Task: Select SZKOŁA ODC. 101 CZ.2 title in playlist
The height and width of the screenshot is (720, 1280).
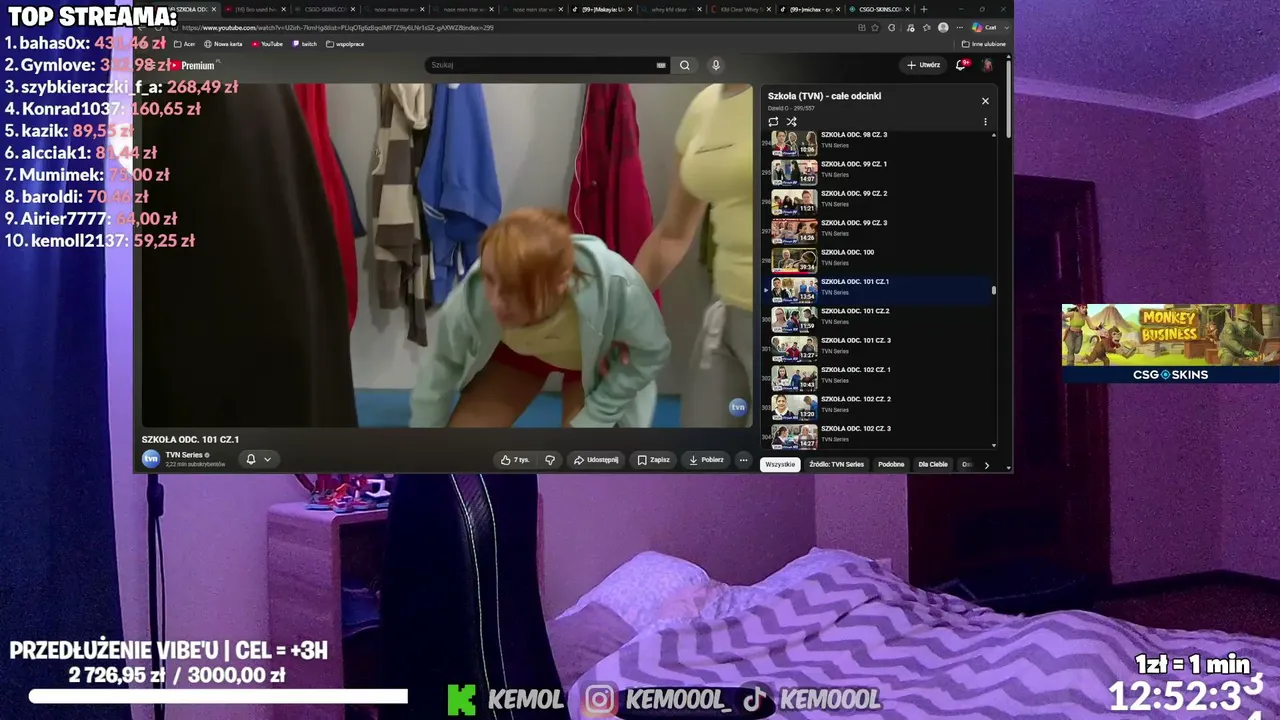Action: click(855, 311)
